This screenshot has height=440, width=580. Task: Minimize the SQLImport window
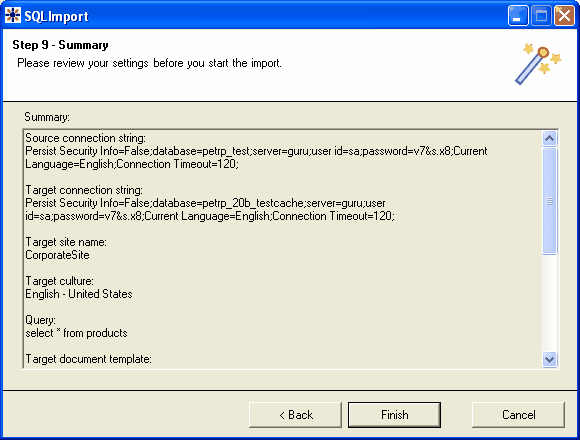tap(518, 16)
